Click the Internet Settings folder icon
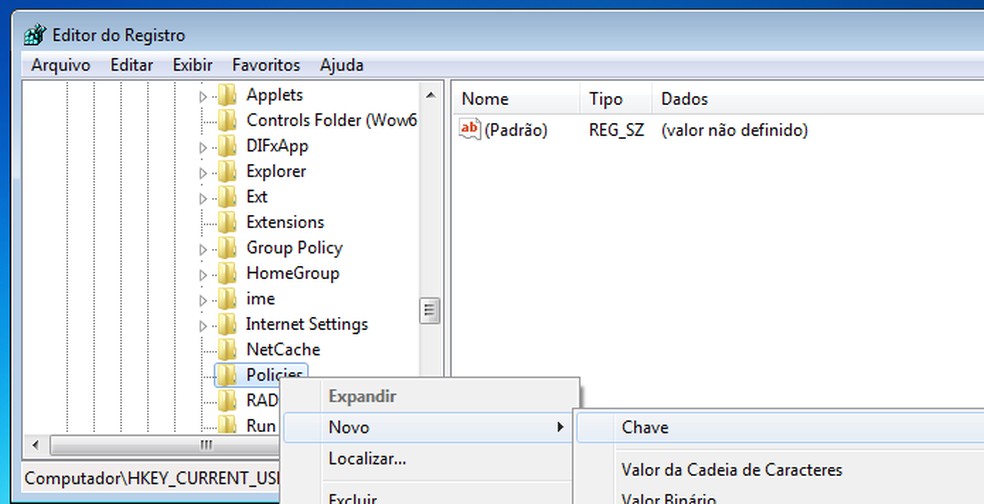The width and height of the screenshot is (984, 504). [x=227, y=324]
